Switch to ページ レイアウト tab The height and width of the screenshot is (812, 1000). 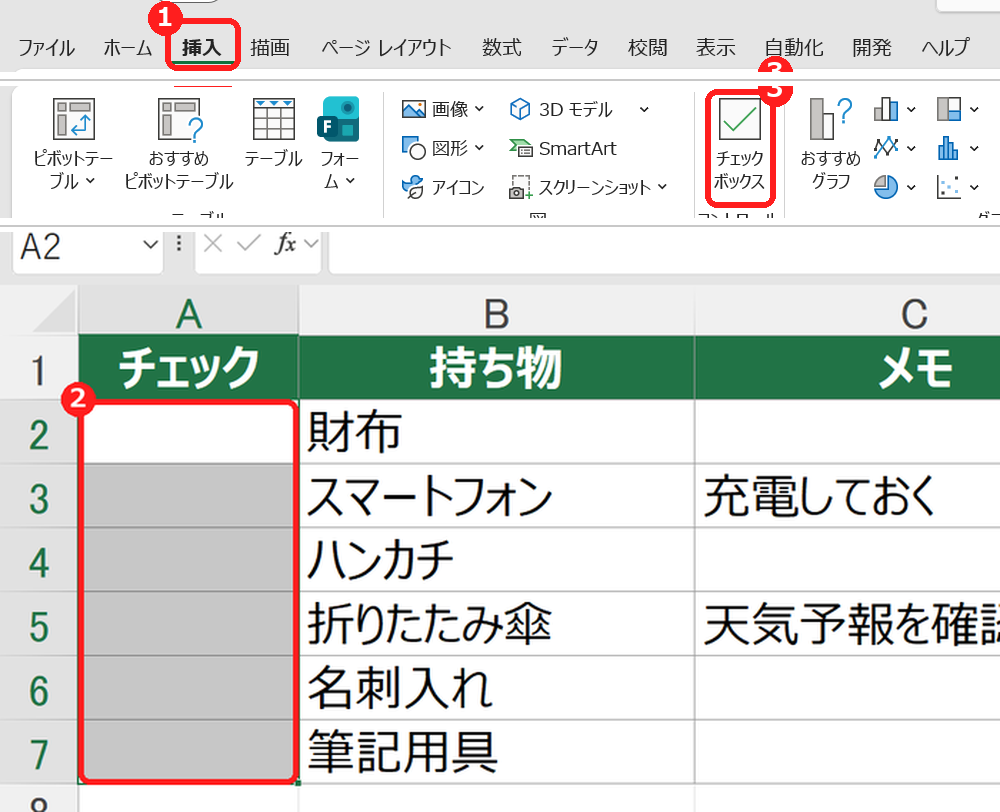tap(386, 48)
